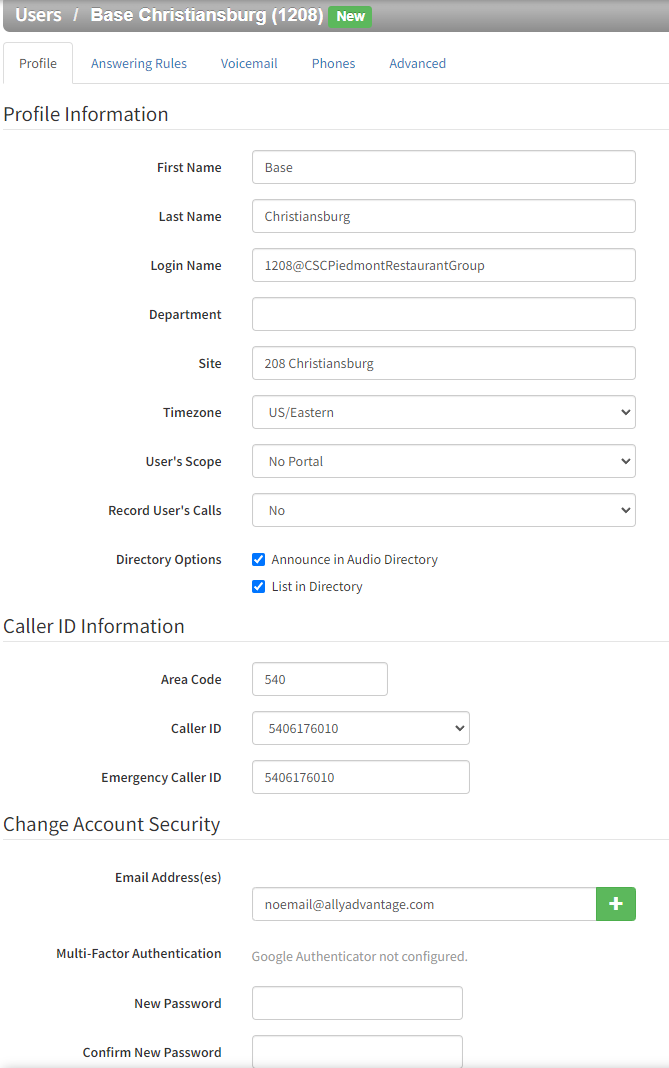Expand the Record User's Calls dropdown

click(x=443, y=510)
